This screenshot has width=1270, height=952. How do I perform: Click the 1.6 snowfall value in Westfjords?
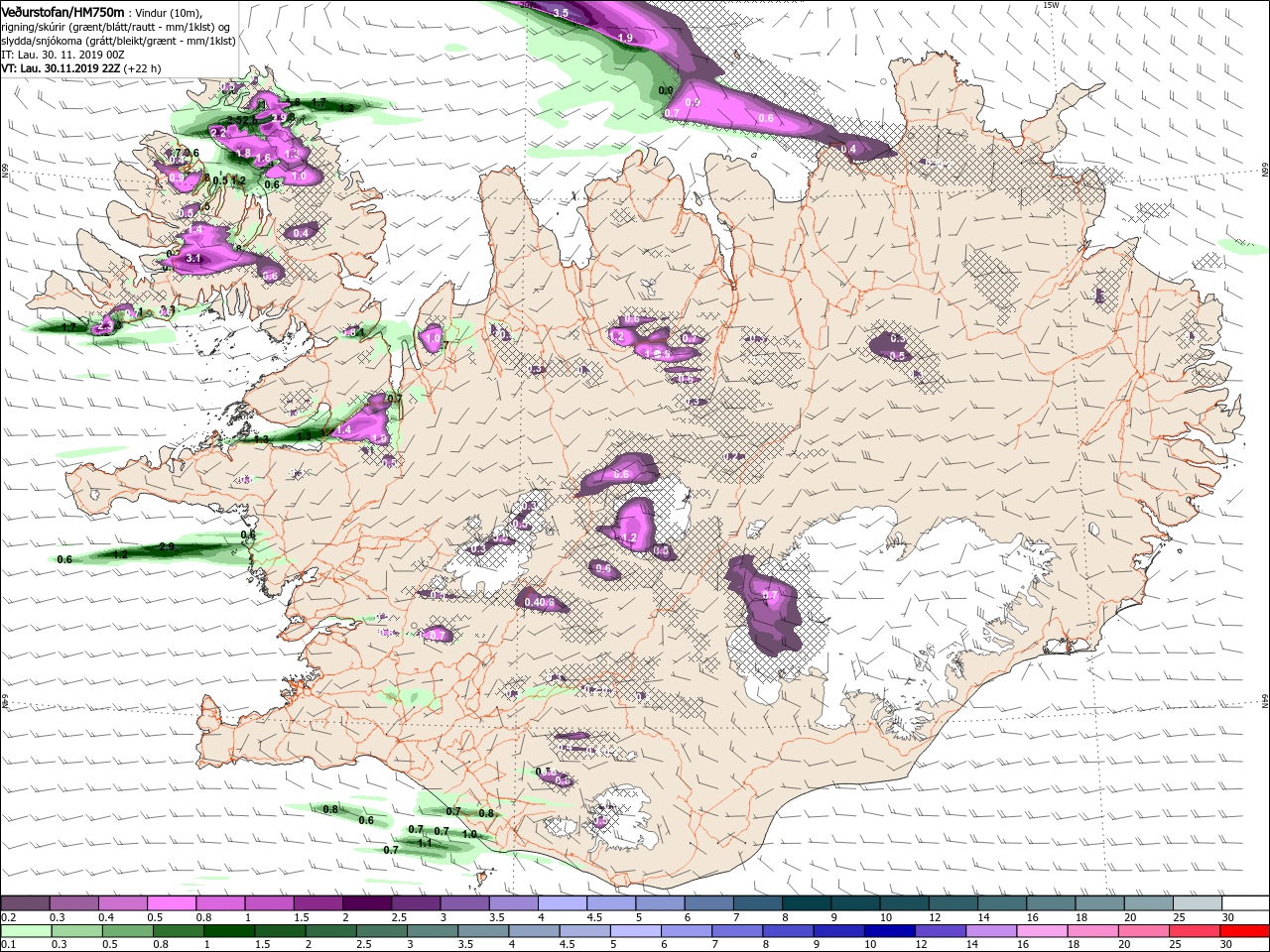click(x=263, y=159)
